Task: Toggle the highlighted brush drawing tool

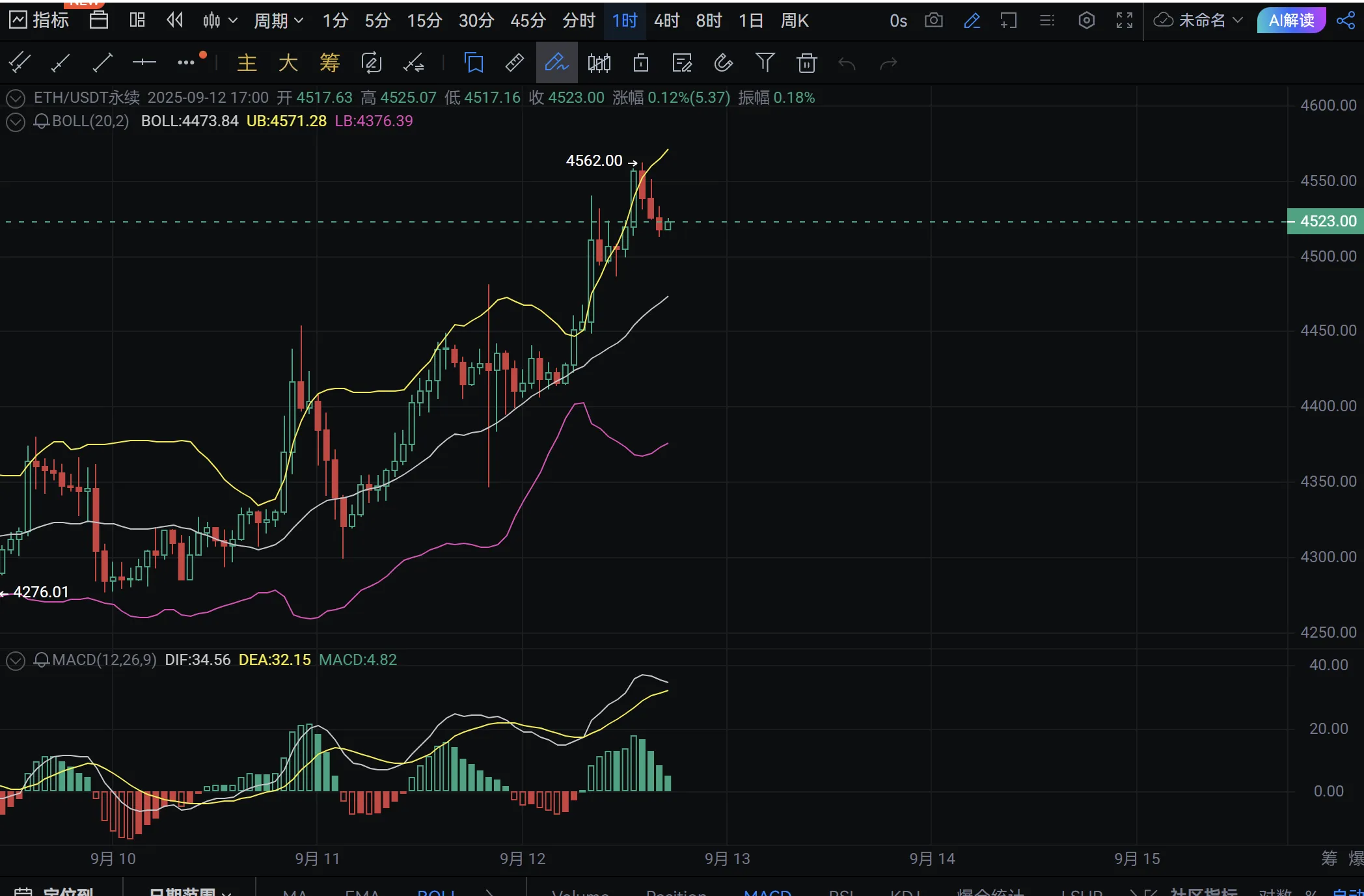Action: tap(557, 63)
